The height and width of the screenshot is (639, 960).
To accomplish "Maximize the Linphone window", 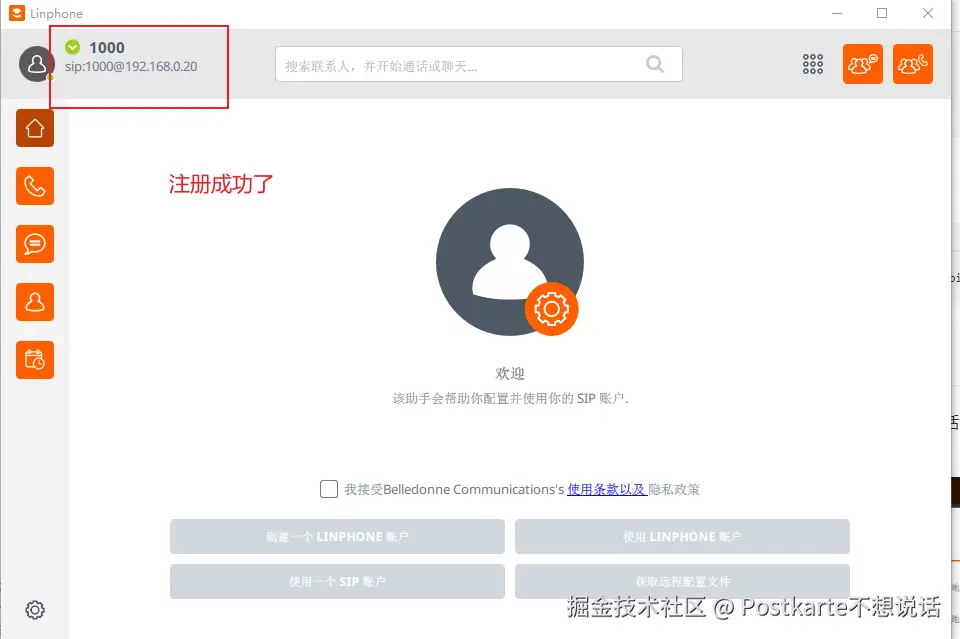I will [x=882, y=13].
